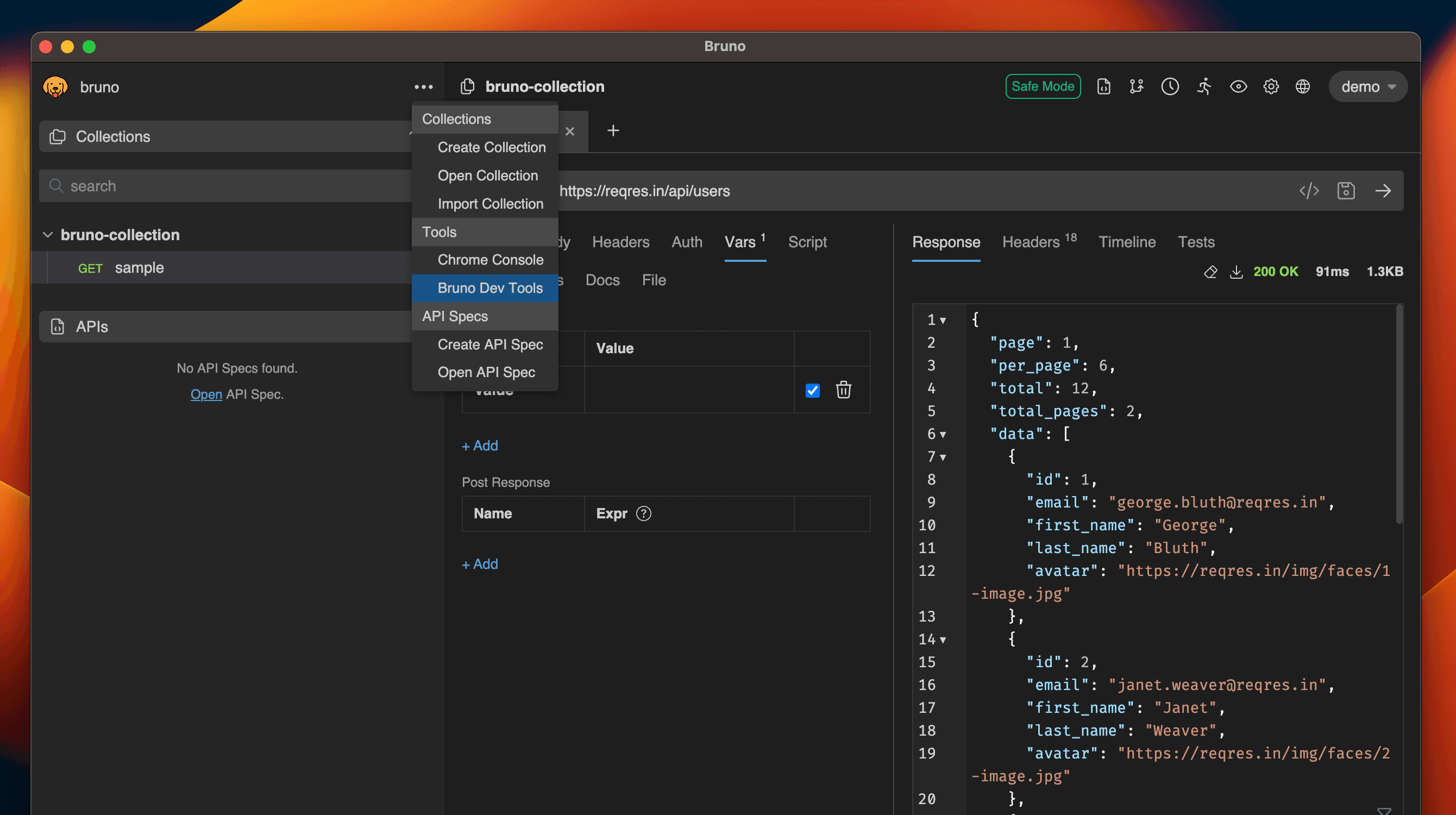This screenshot has width=1456, height=815.
Task: Open preferences with the gear icon
Action: [1271, 86]
